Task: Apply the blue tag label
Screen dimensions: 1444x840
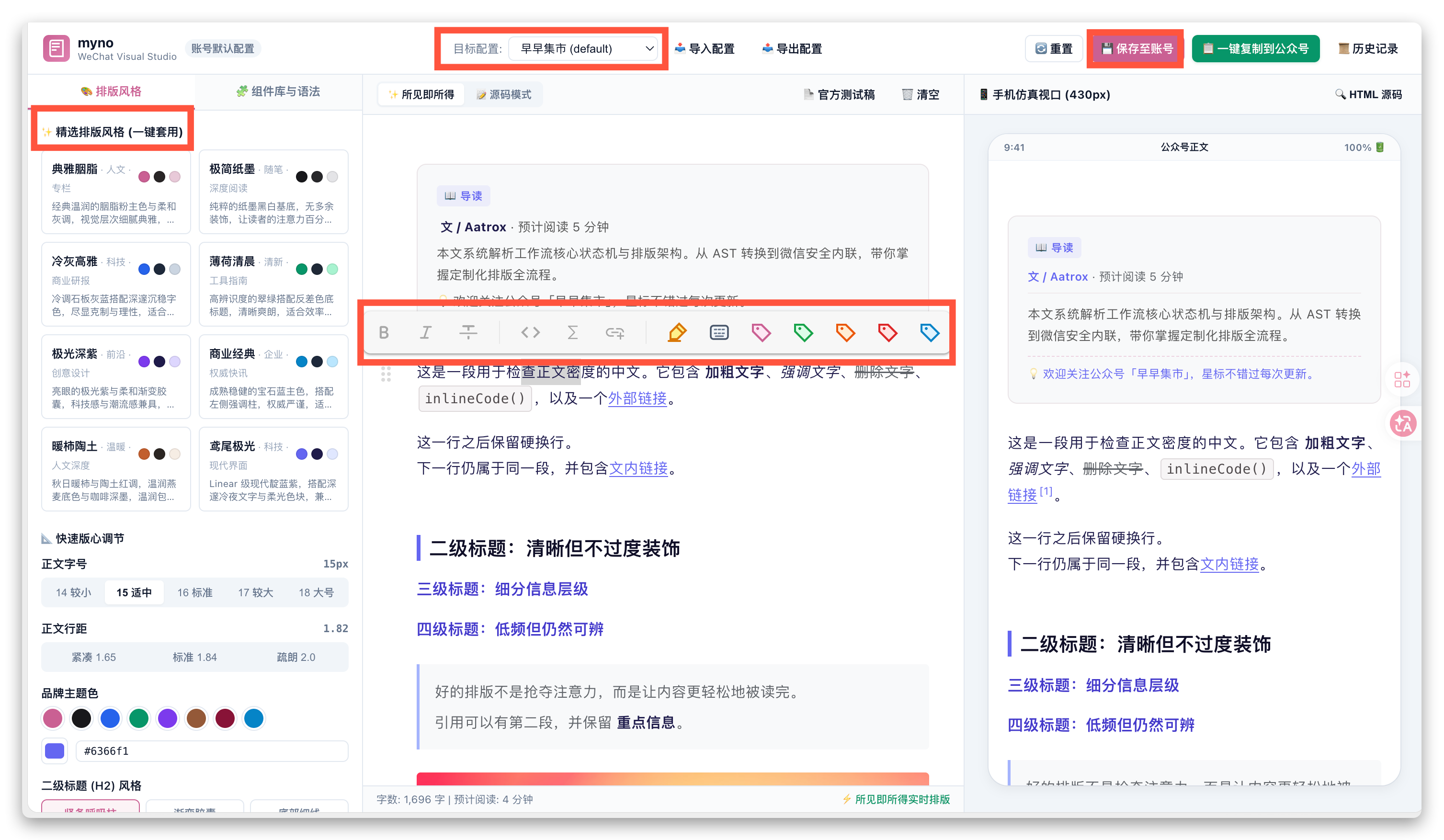Action: (x=930, y=332)
